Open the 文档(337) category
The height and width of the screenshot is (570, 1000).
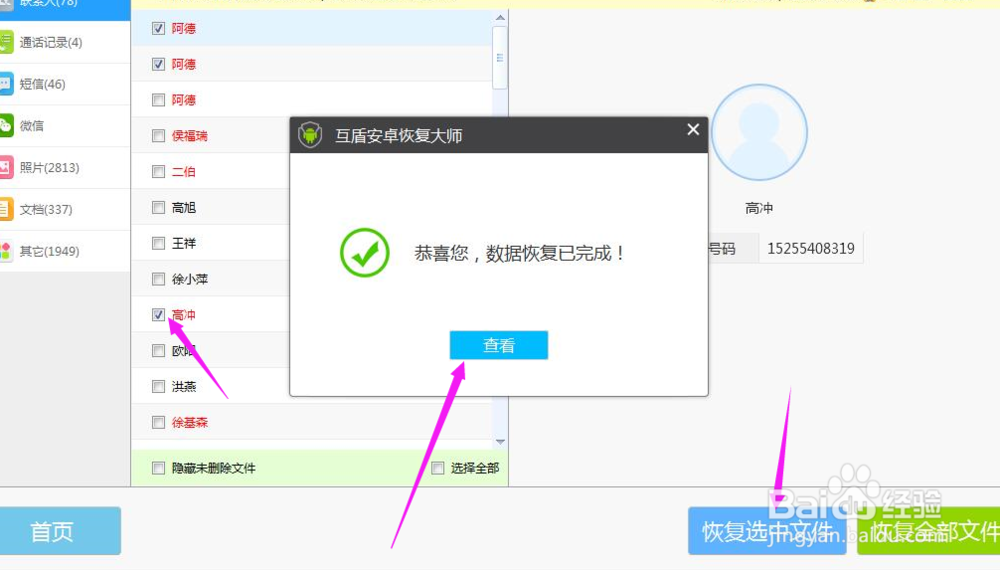64,209
